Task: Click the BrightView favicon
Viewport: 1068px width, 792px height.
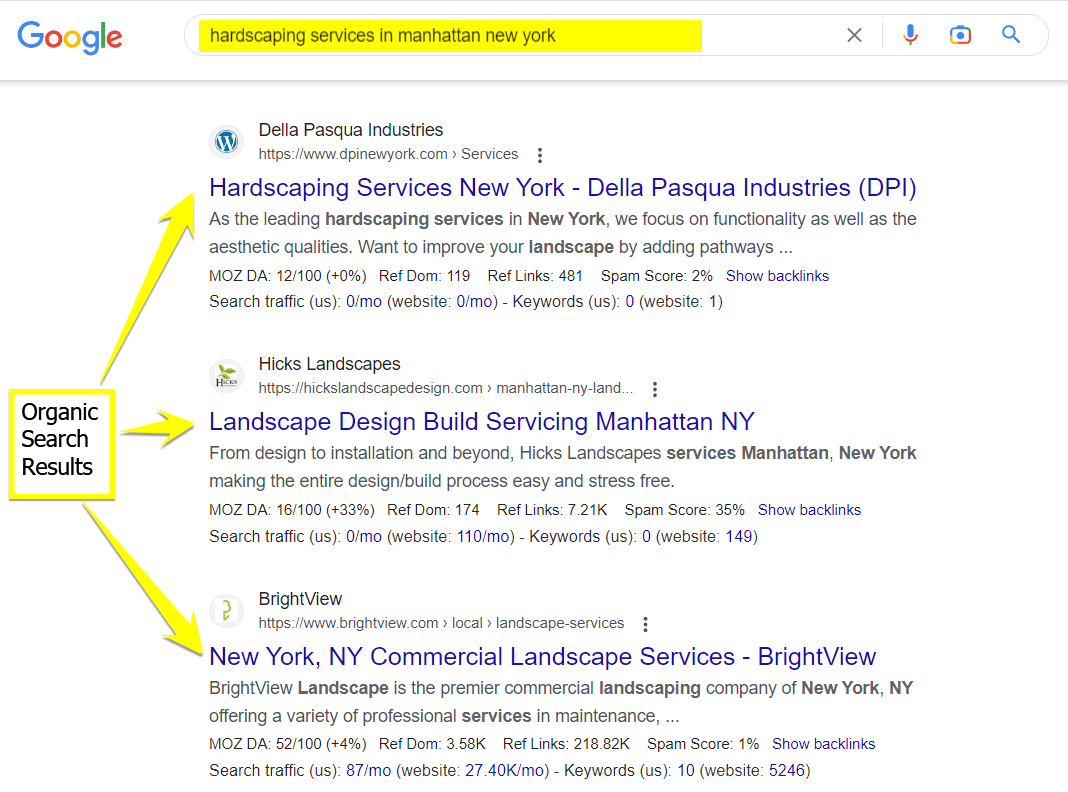Action: click(x=226, y=611)
